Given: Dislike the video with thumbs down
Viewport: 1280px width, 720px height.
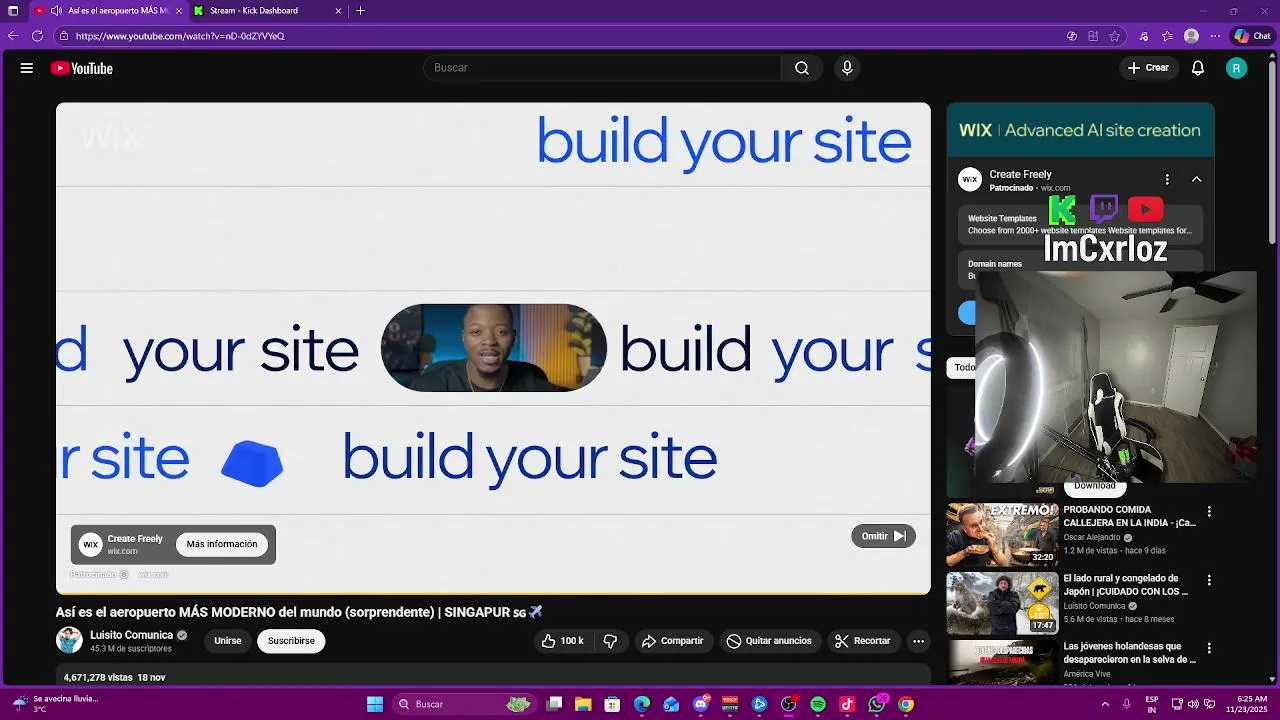Looking at the screenshot, I should [x=611, y=641].
